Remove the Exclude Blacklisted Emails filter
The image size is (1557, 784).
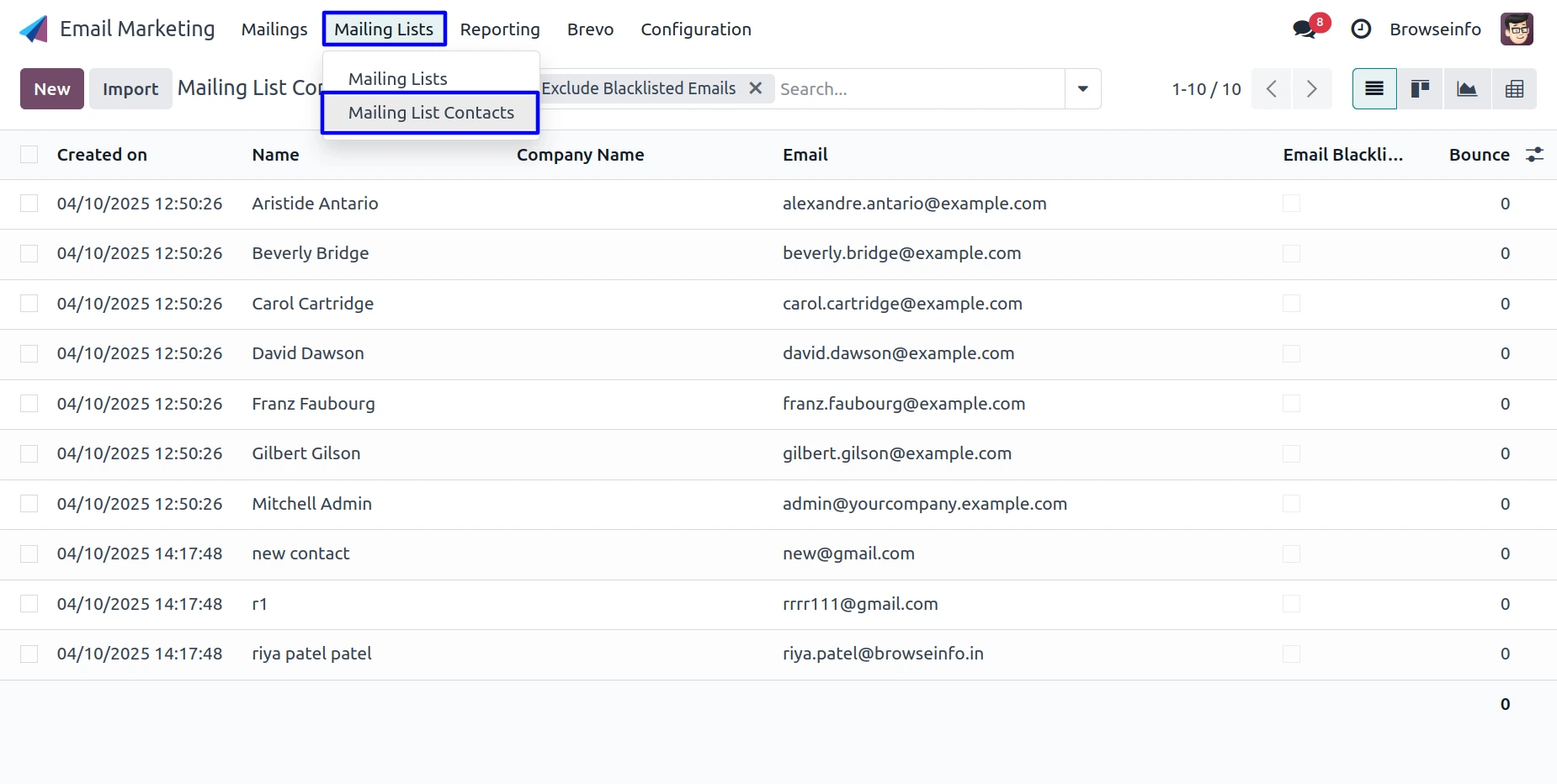point(756,88)
